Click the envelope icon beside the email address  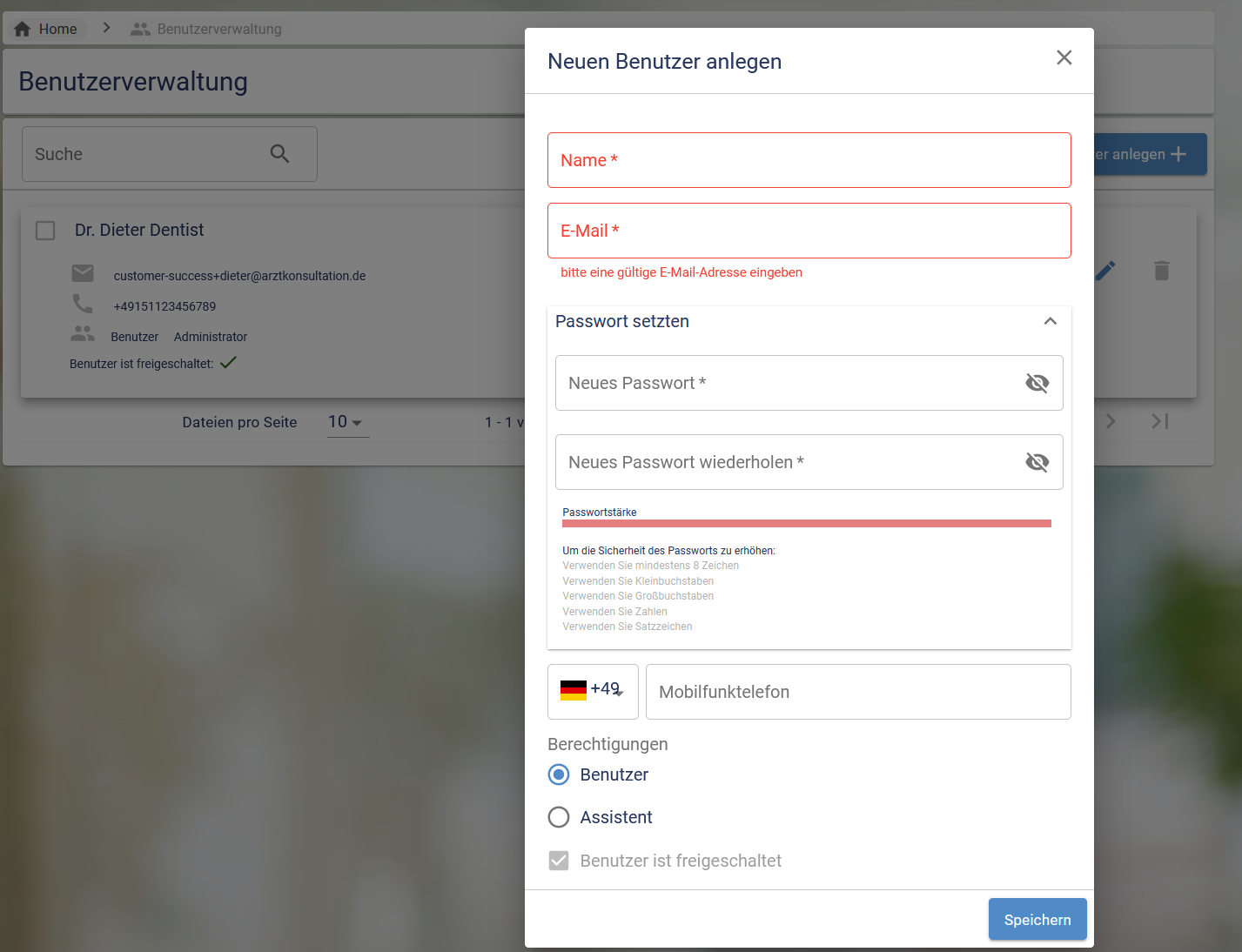83,274
